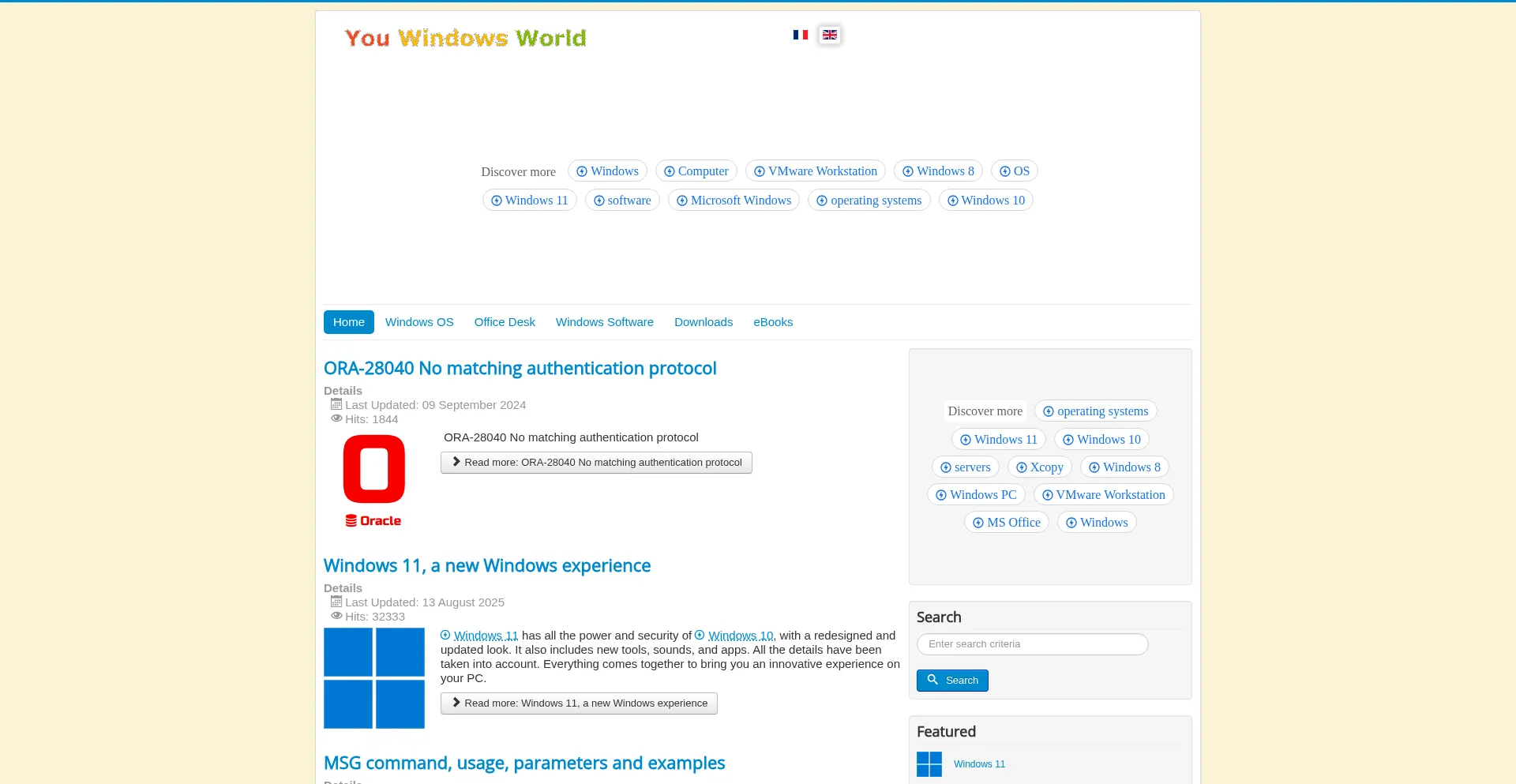
Task: Click the Oracle logo thumbnail
Action: [373, 481]
